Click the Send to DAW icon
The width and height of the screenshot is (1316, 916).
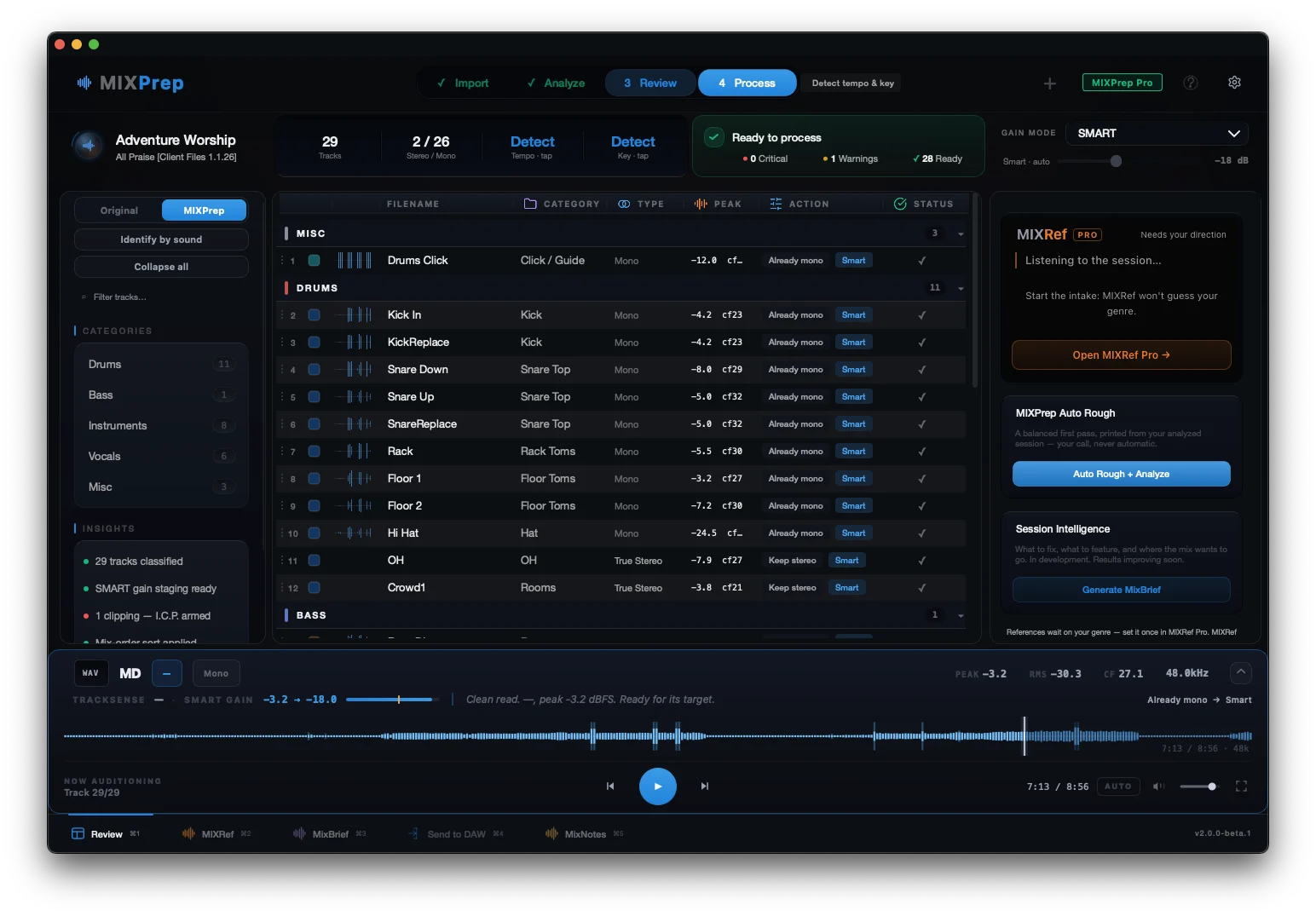[414, 833]
